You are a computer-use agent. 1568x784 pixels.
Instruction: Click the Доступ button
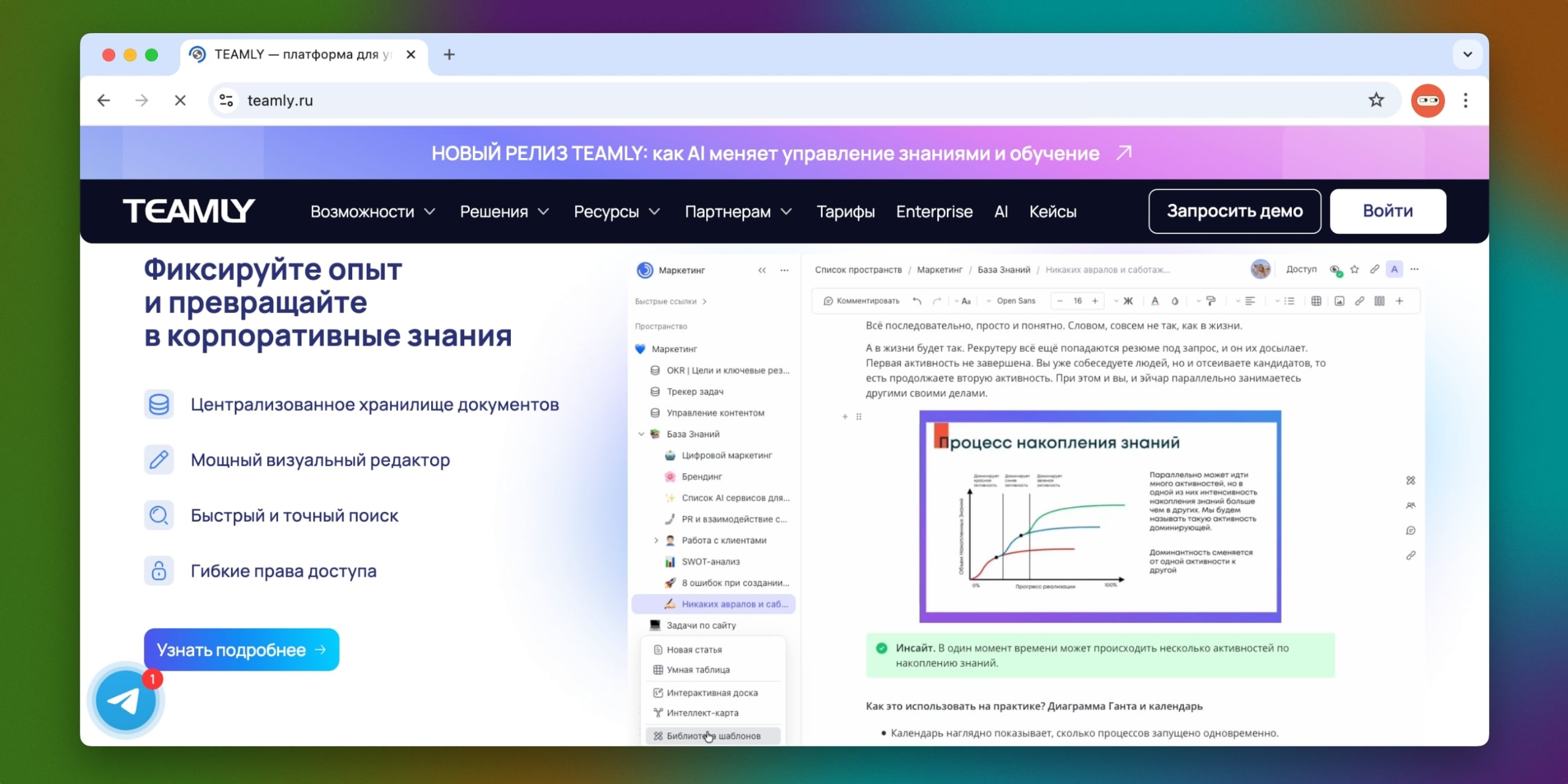point(1301,269)
